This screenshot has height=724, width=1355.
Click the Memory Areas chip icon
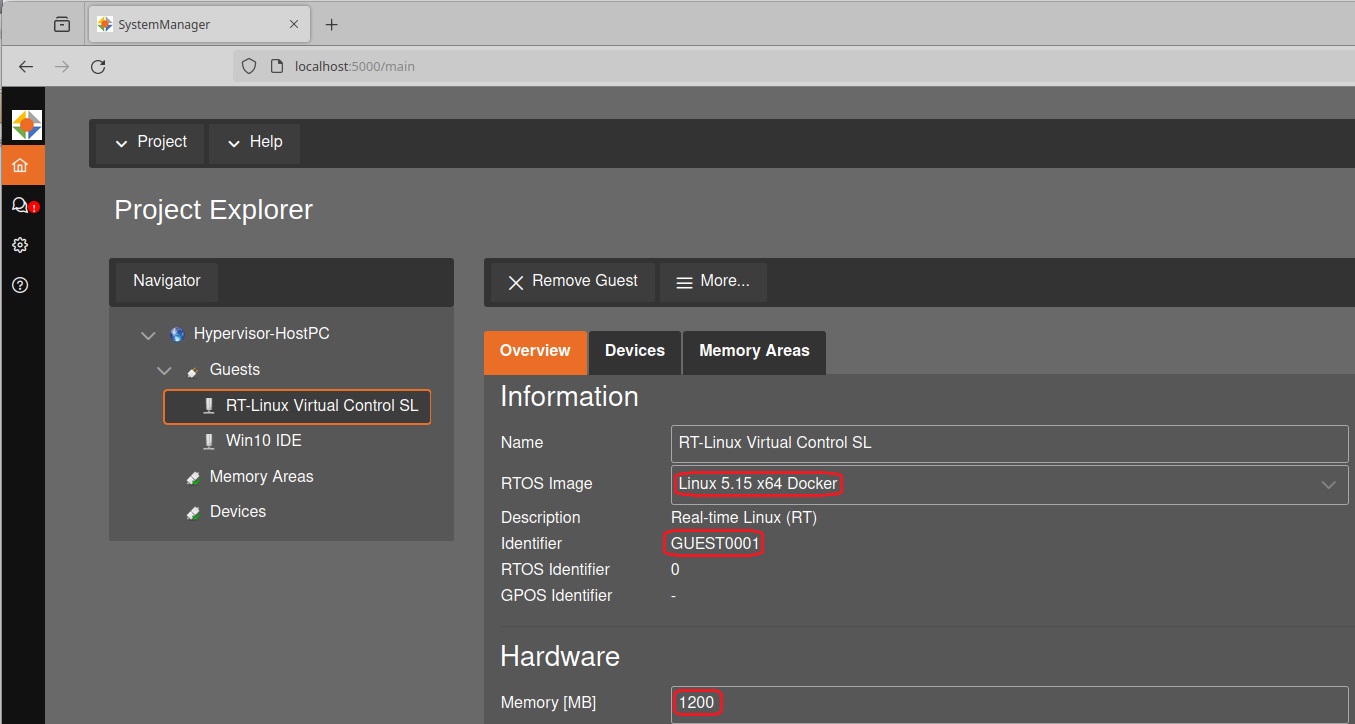click(x=192, y=476)
